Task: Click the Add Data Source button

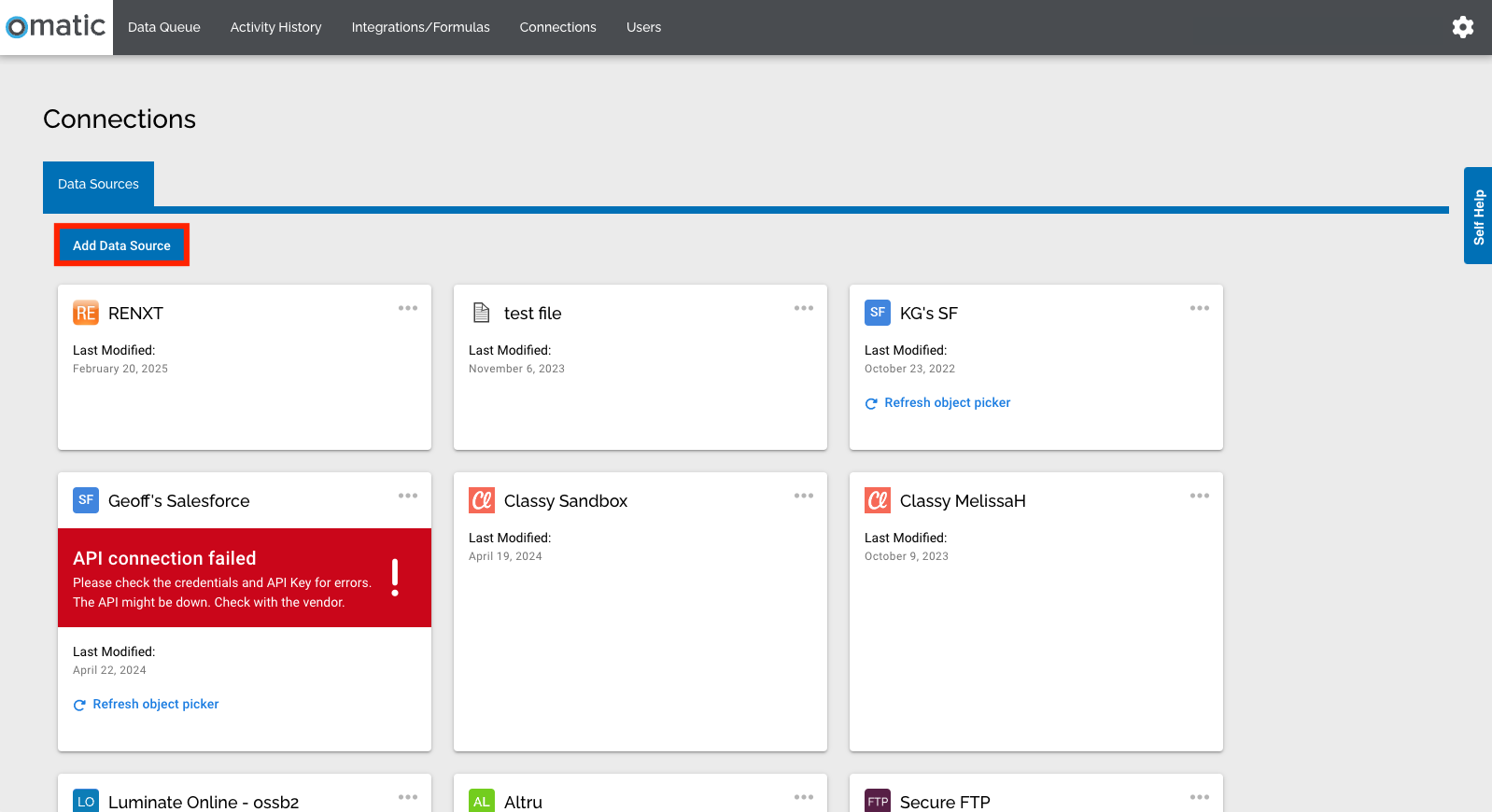Action: tap(121, 245)
